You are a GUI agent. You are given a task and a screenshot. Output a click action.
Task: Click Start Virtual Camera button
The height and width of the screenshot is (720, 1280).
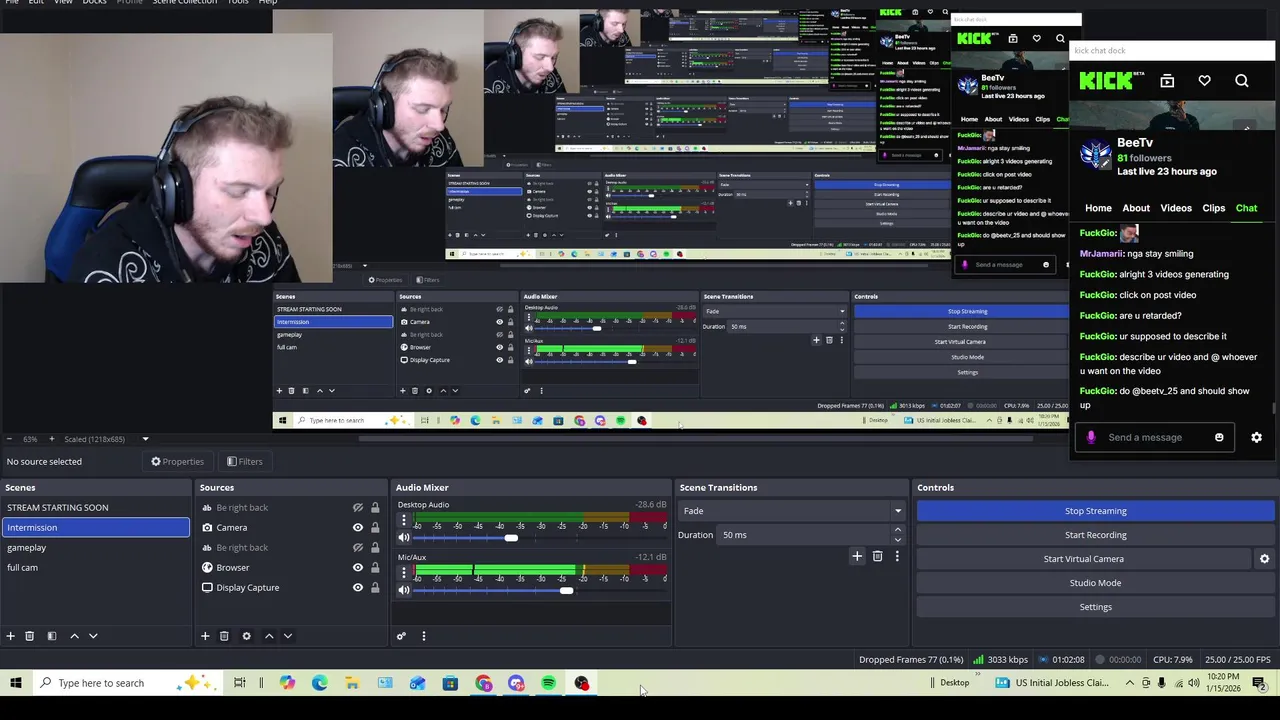pos(1084,559)
